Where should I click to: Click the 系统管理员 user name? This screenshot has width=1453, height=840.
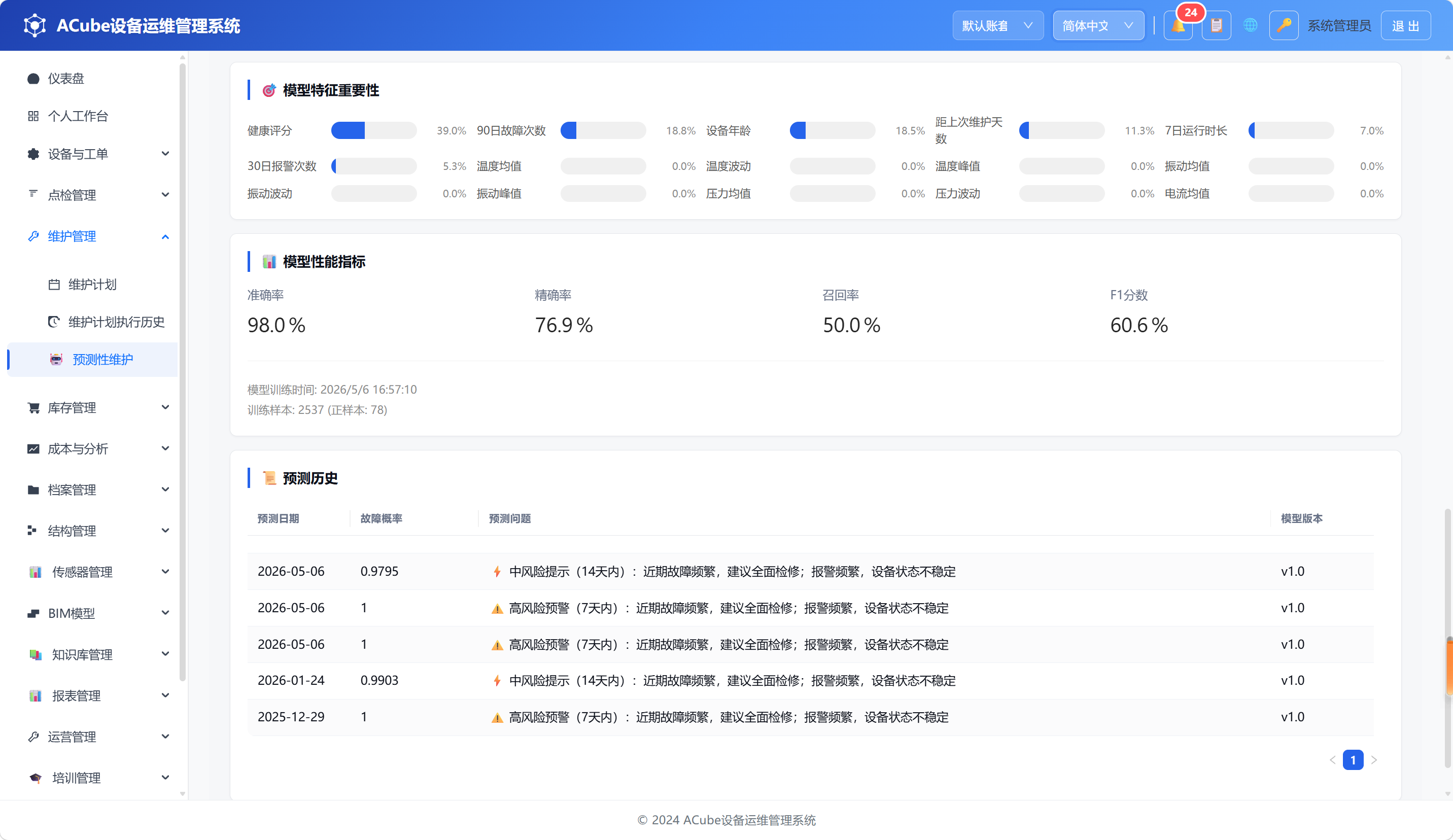[x=1339, y=26]
